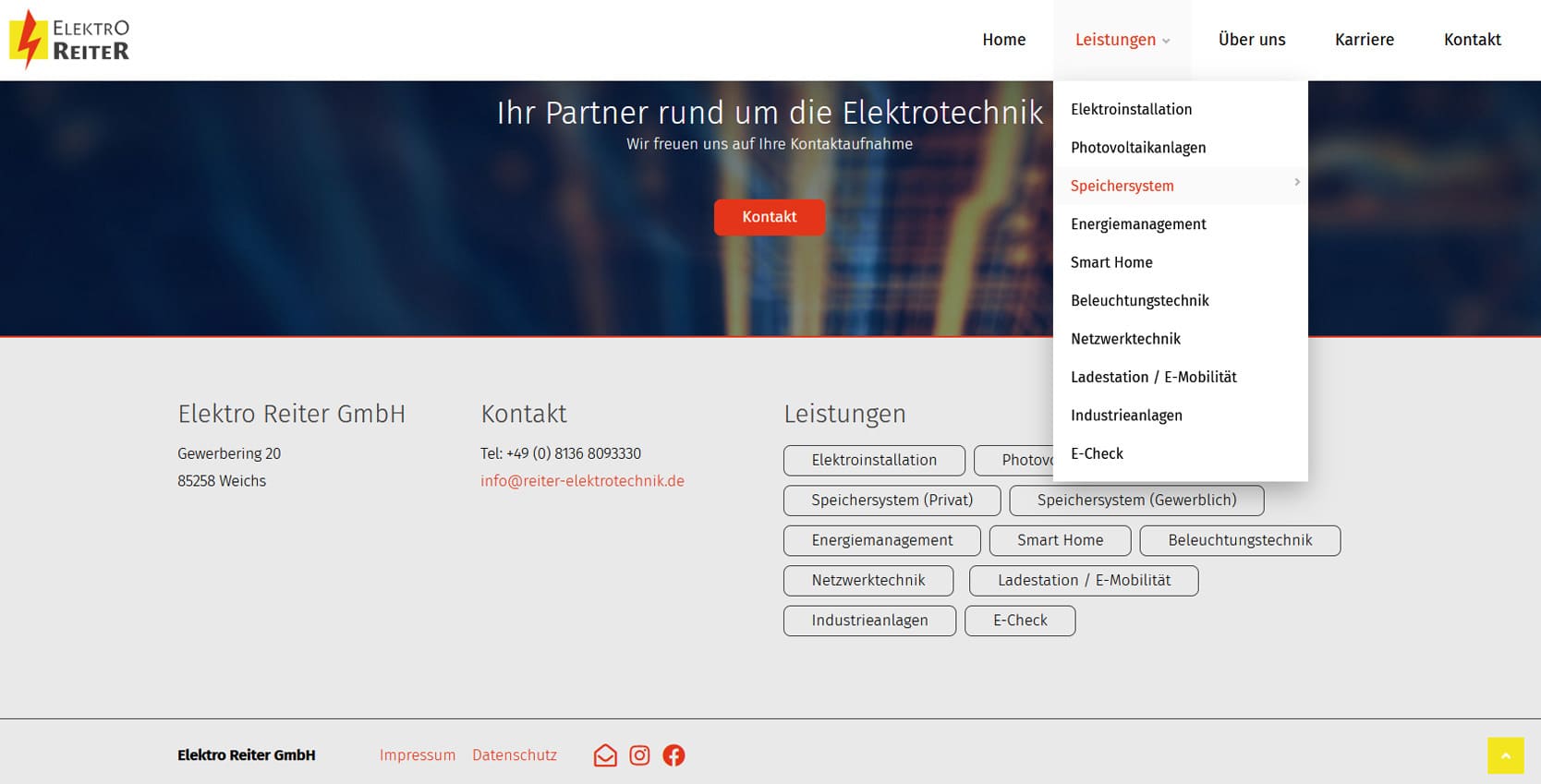Open the Über uns navigation item
The width and height of the screenshot is (1541, 784).
click(1251, 40)
